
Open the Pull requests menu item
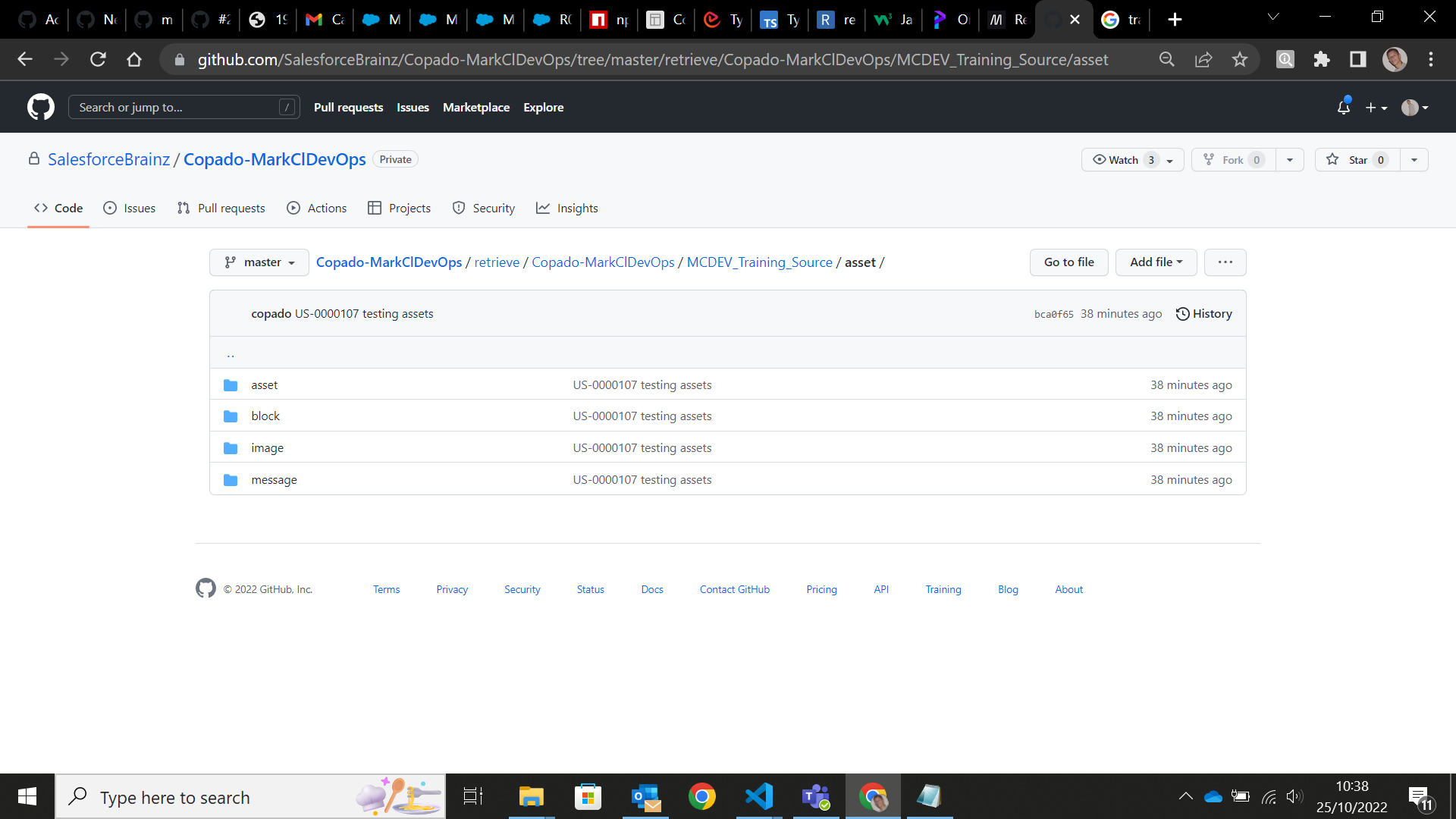348,107
